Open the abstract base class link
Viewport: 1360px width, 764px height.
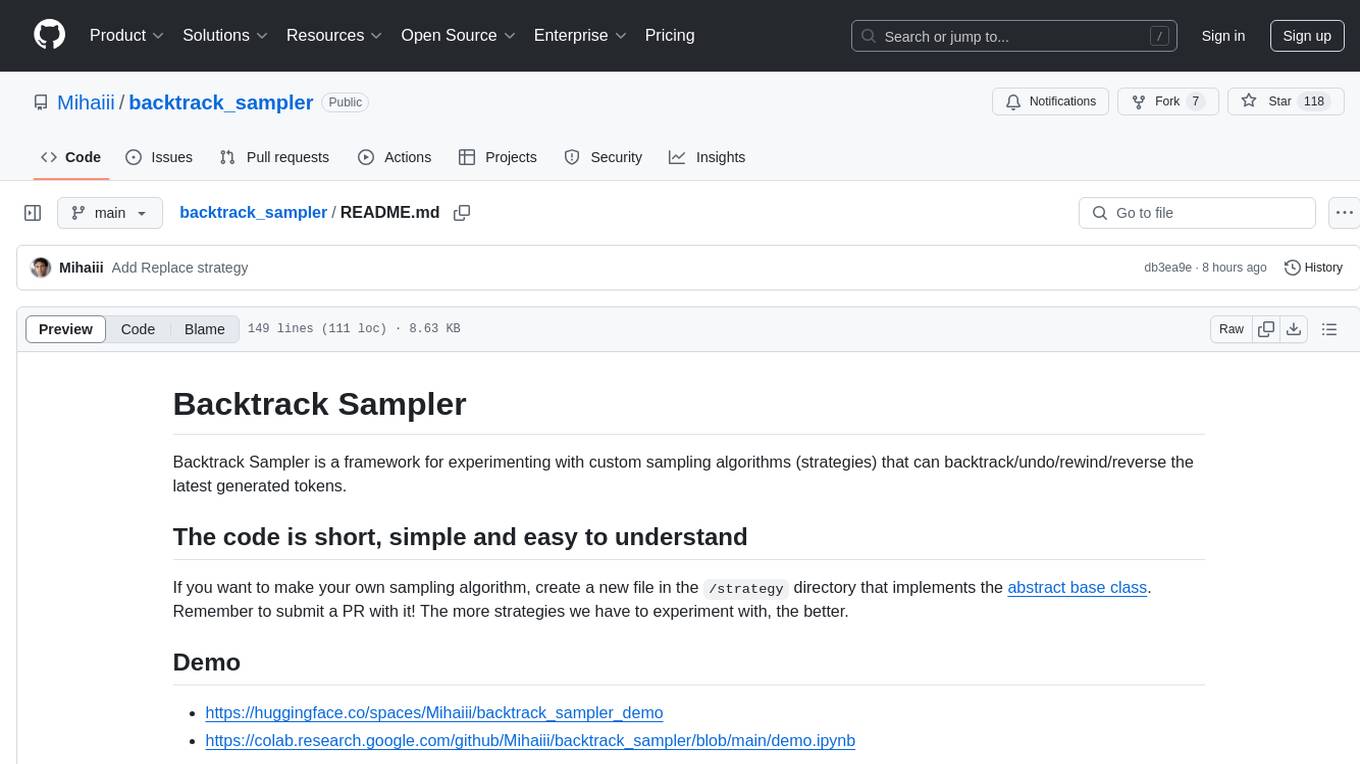coord(1077,587)
